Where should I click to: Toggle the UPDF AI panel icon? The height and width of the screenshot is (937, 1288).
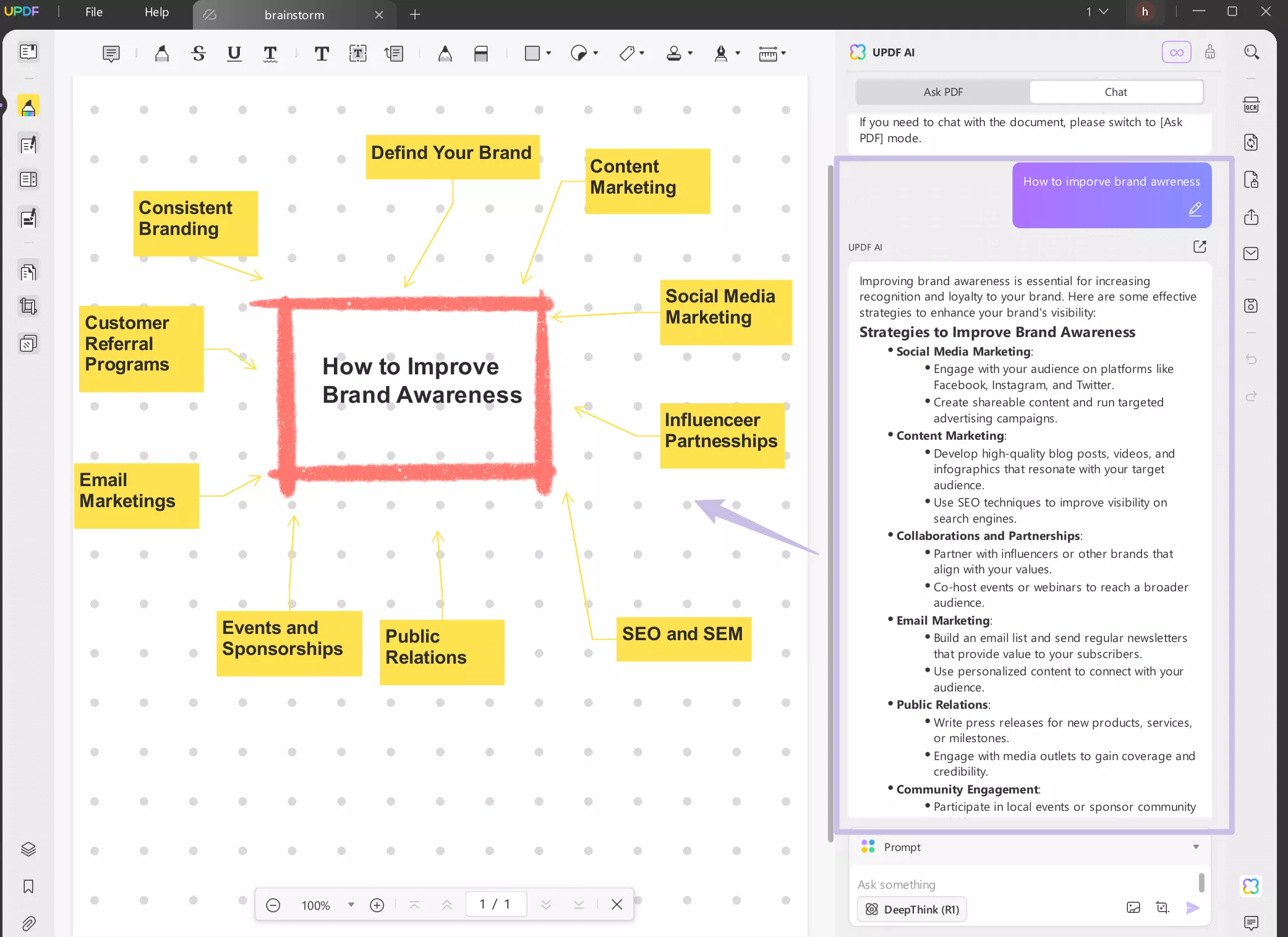1252,886
